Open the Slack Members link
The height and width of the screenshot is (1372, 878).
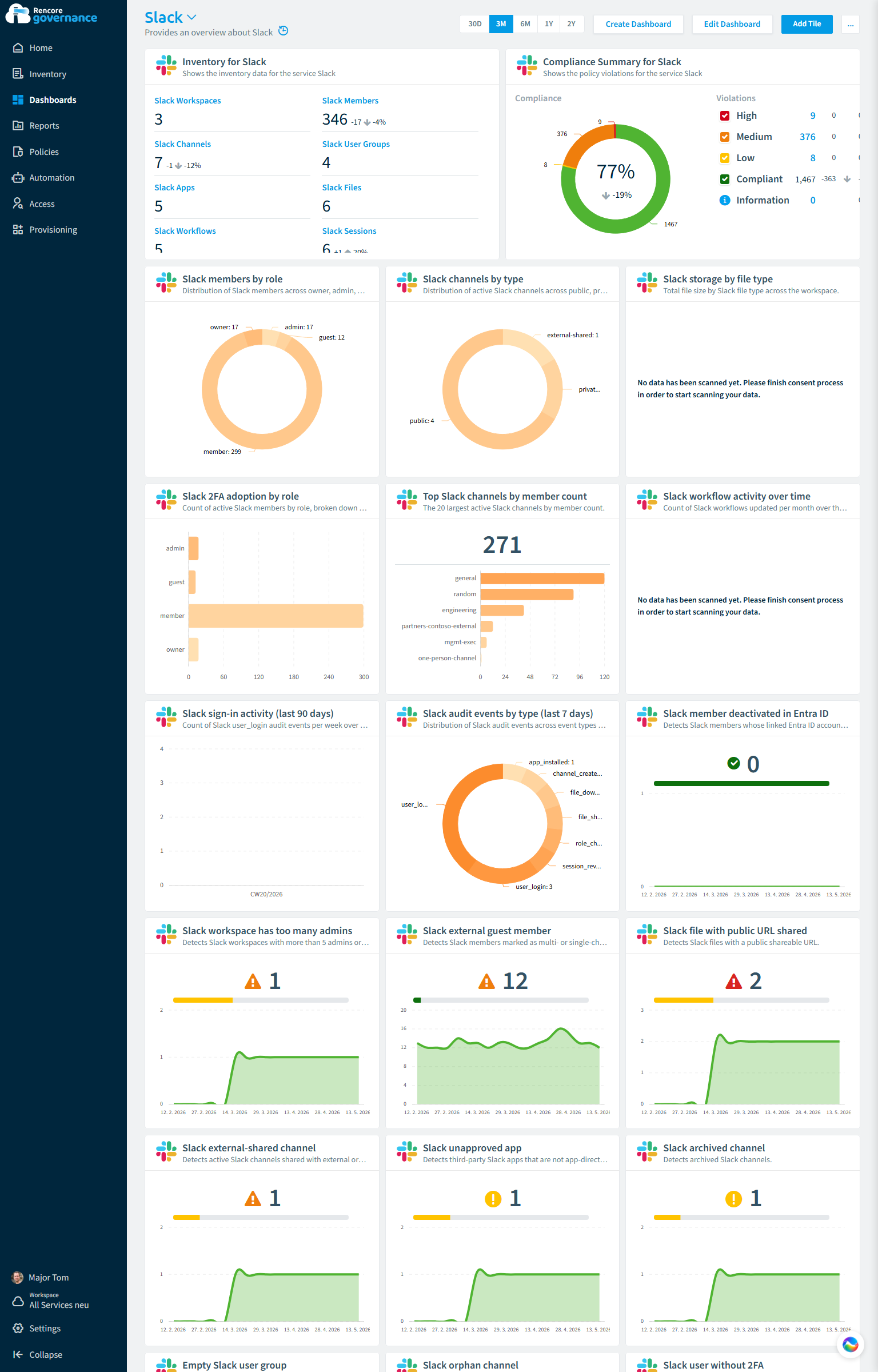[350, 101]
